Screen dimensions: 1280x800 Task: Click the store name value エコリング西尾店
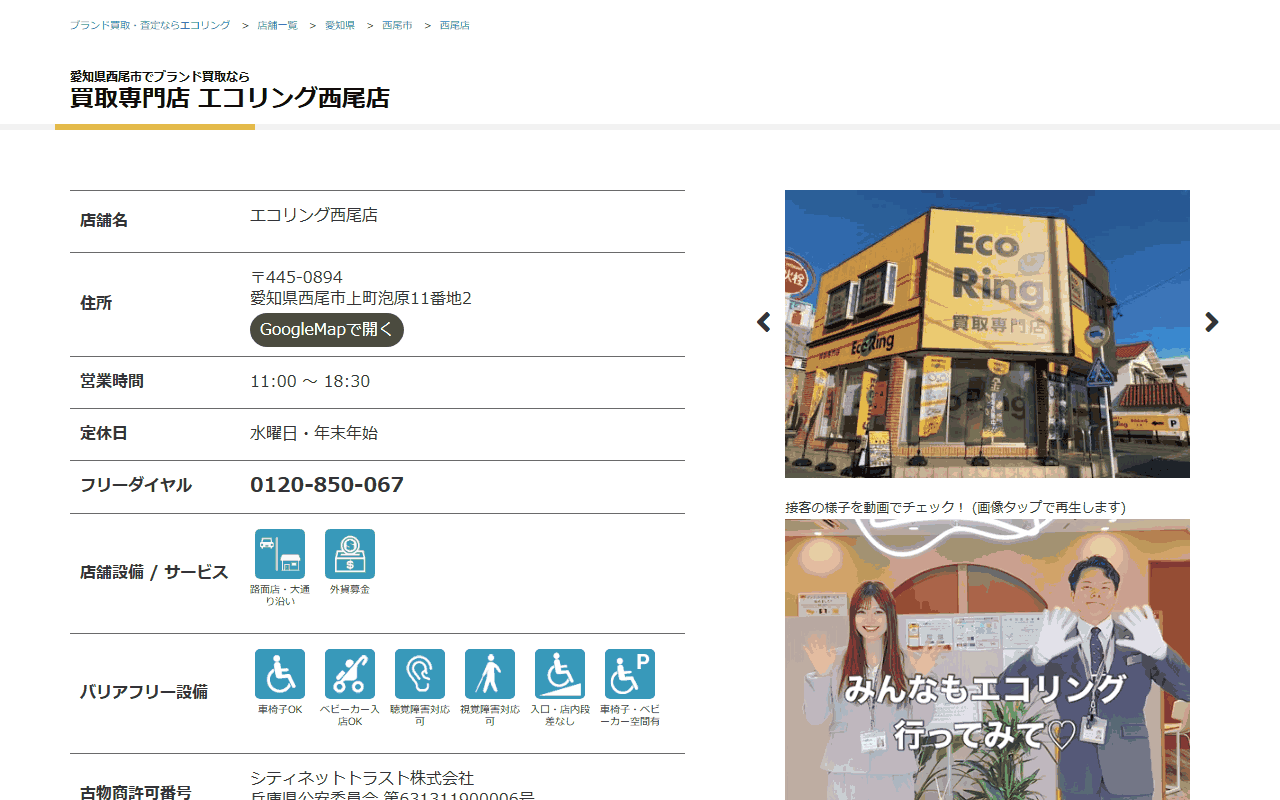tap(314, 215)
